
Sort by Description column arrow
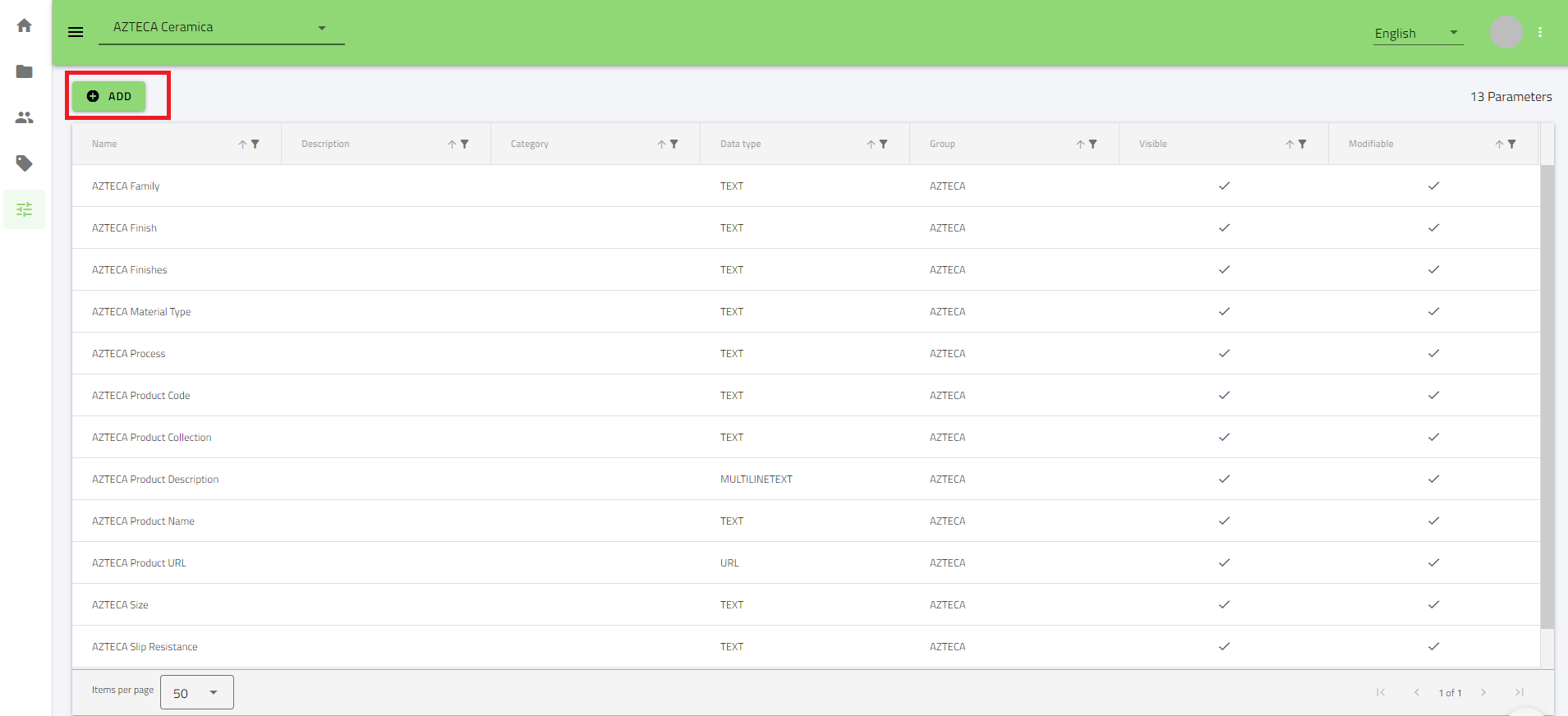tap(452, 144)
